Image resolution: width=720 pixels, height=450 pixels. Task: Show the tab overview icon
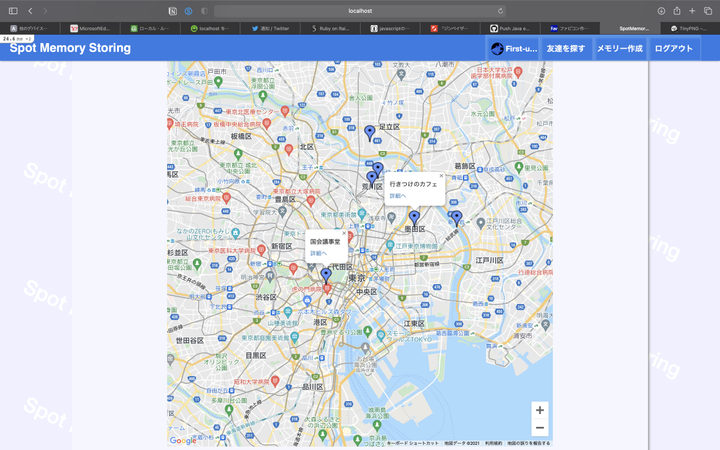pos(708,11)
